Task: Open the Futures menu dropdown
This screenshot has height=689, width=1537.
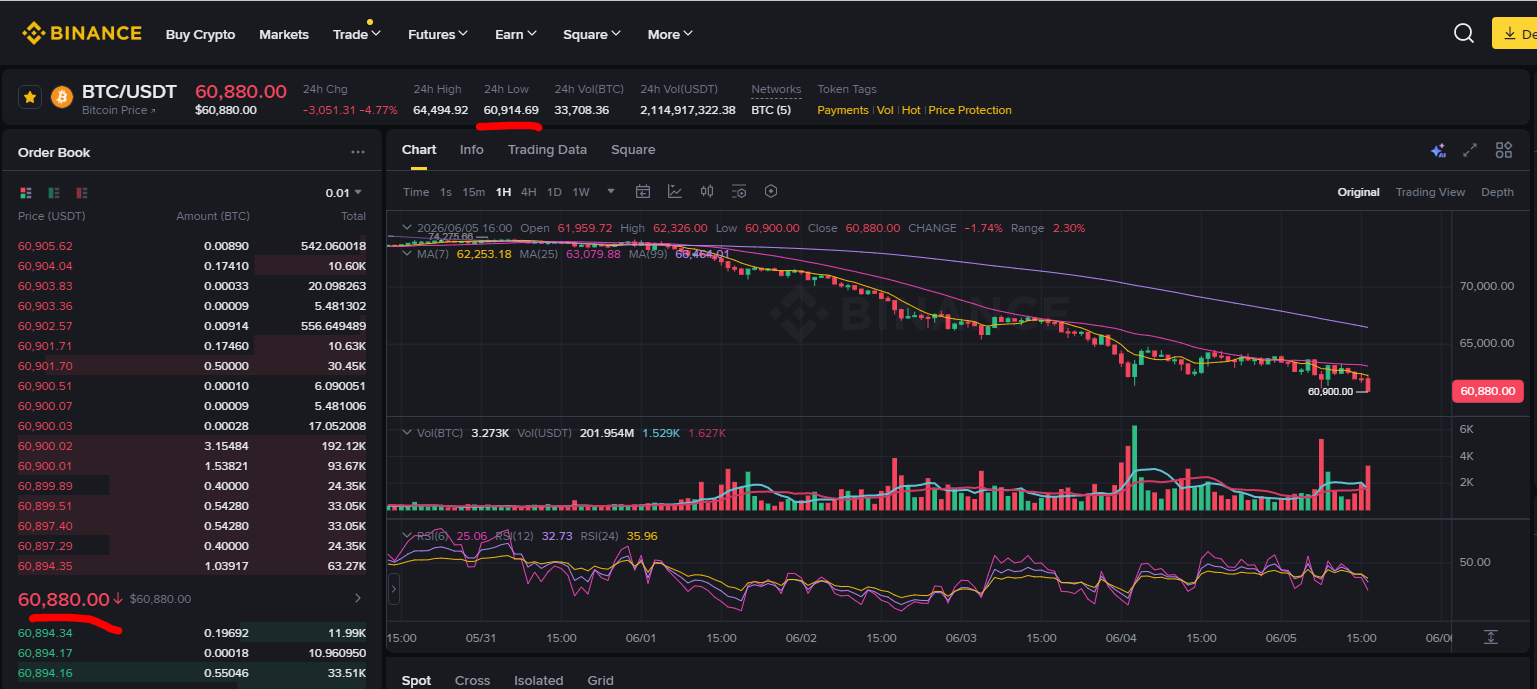Action: [x=438, y=34]
